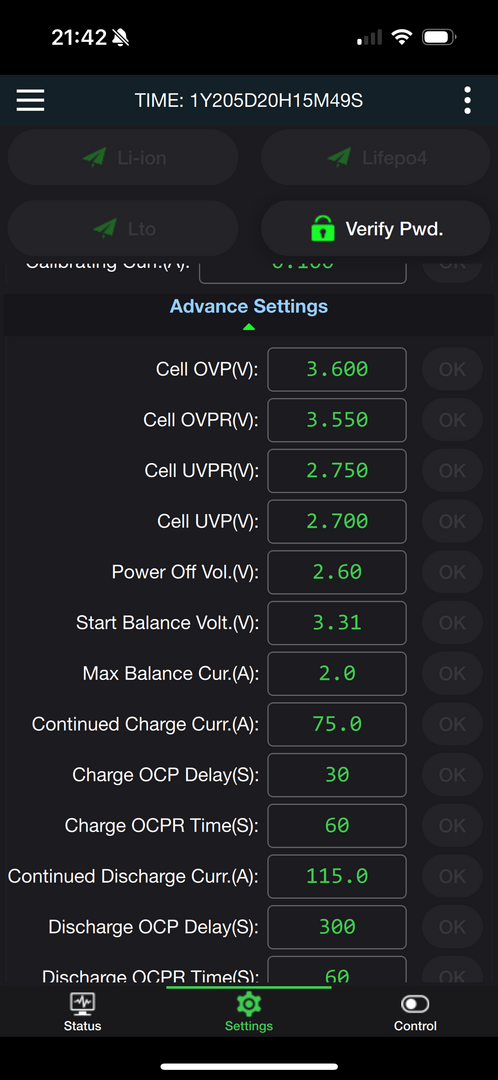This screenshot has height=1080, width=498.
Task: Open the Control toggle tab
Action: click(415, 1004)
